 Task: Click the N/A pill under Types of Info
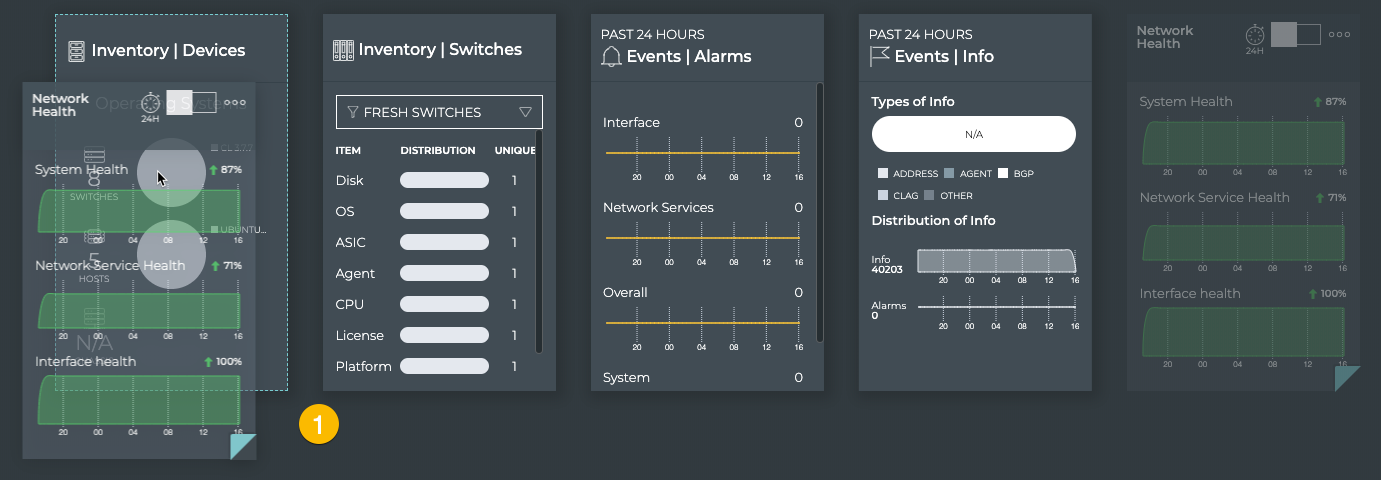973,134
